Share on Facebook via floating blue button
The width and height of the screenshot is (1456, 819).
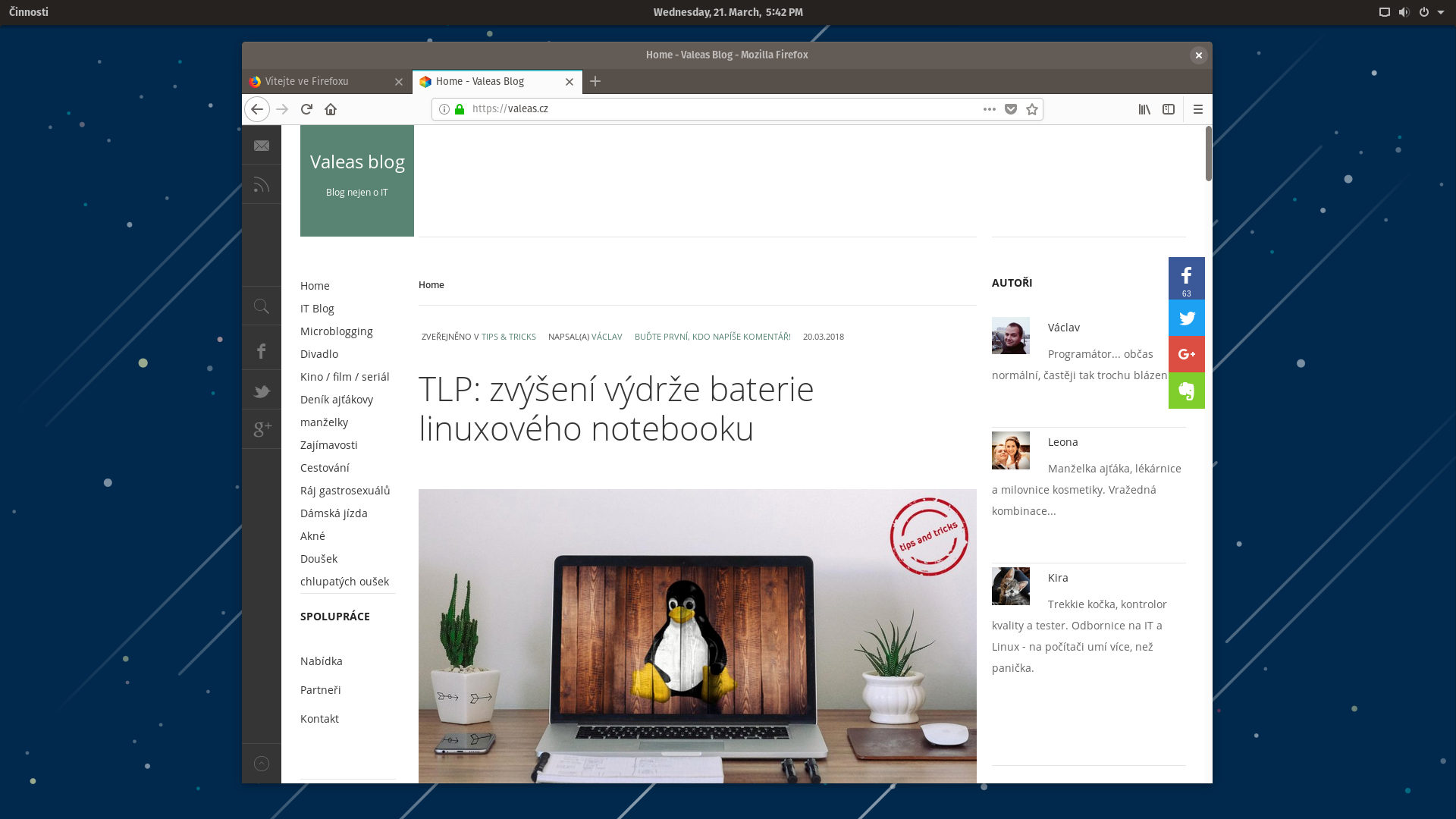coord(1187,278)
